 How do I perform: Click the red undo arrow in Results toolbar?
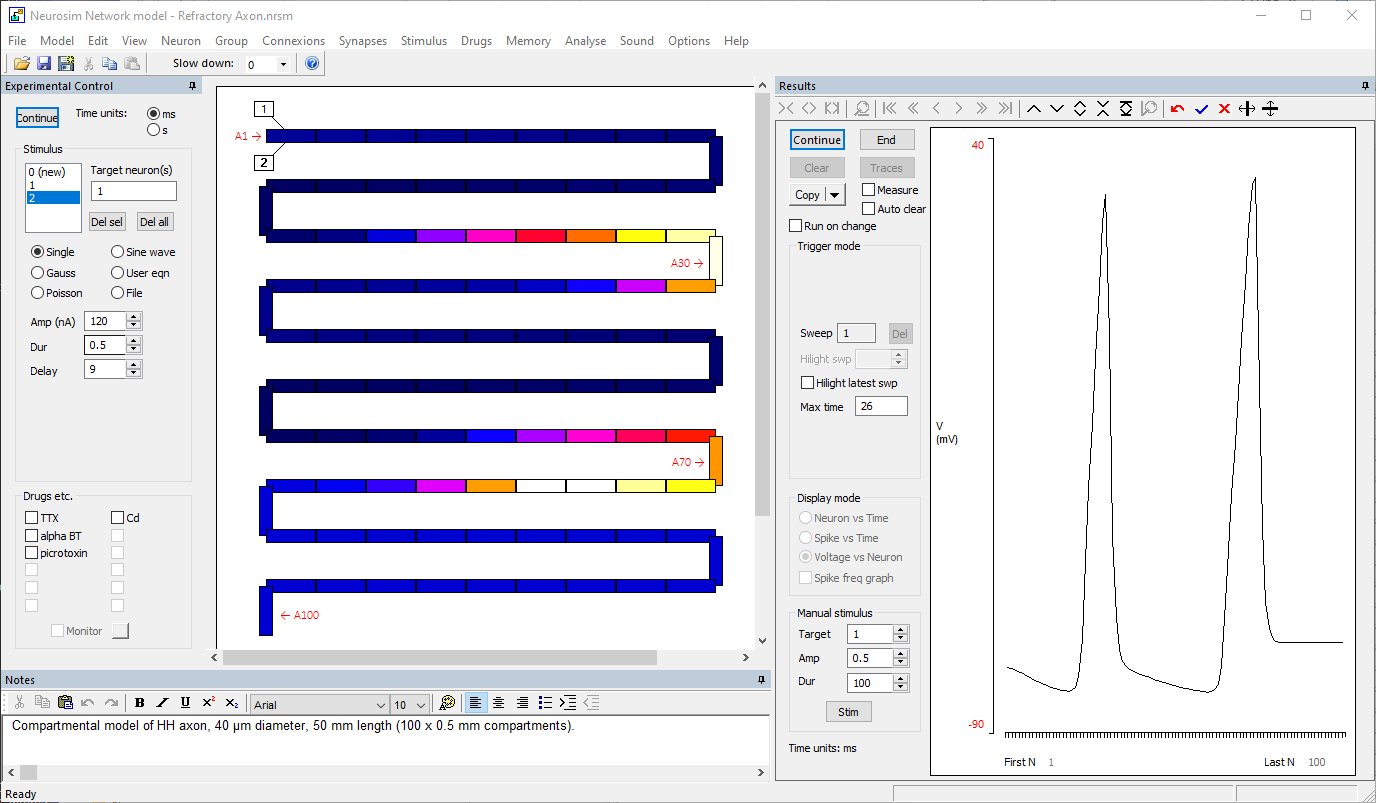pyautogui.click(x=1178, y=108)
